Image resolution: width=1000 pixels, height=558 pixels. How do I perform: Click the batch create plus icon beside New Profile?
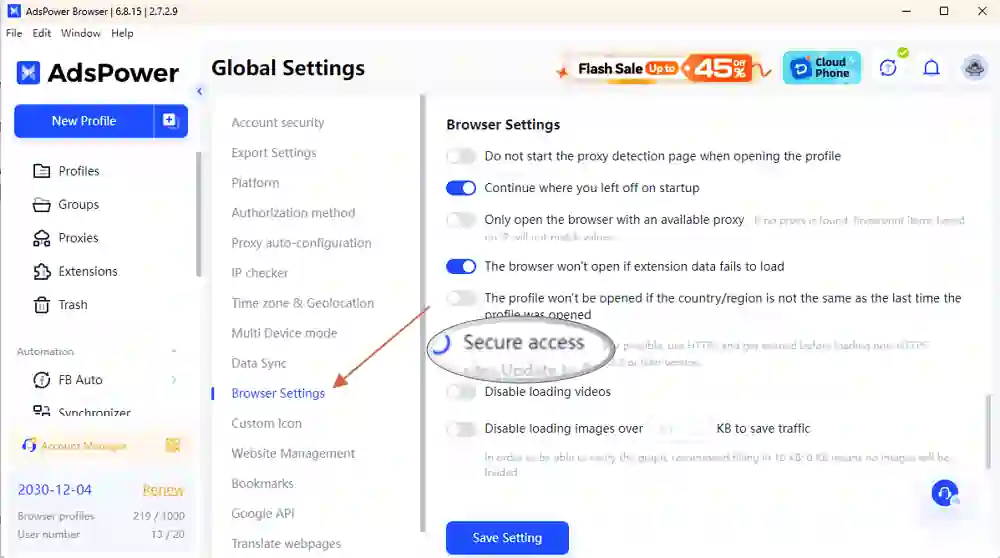(170, 121)
